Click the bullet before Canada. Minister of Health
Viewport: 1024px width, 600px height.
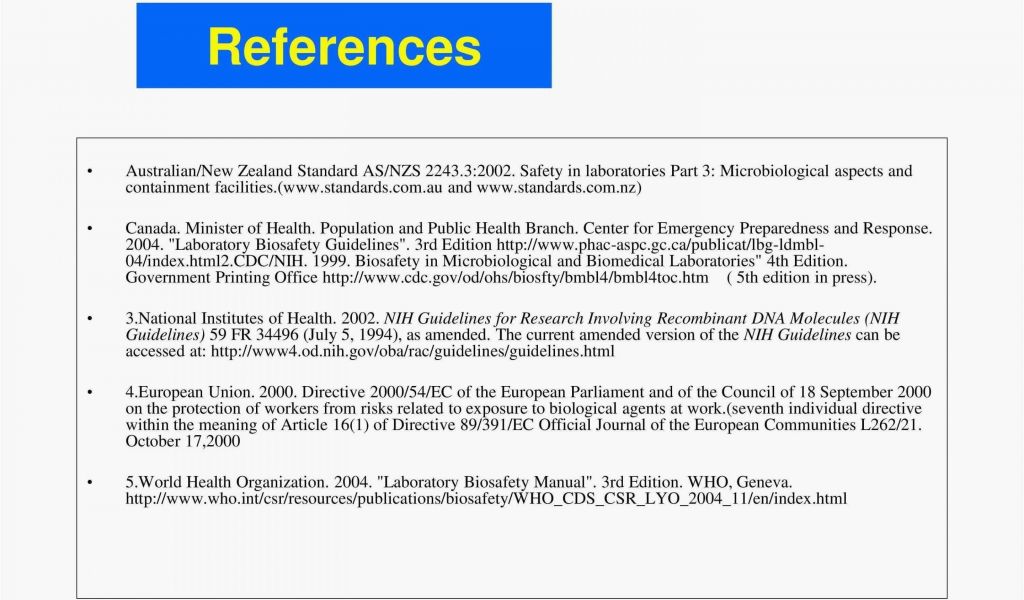pos(90,229)
